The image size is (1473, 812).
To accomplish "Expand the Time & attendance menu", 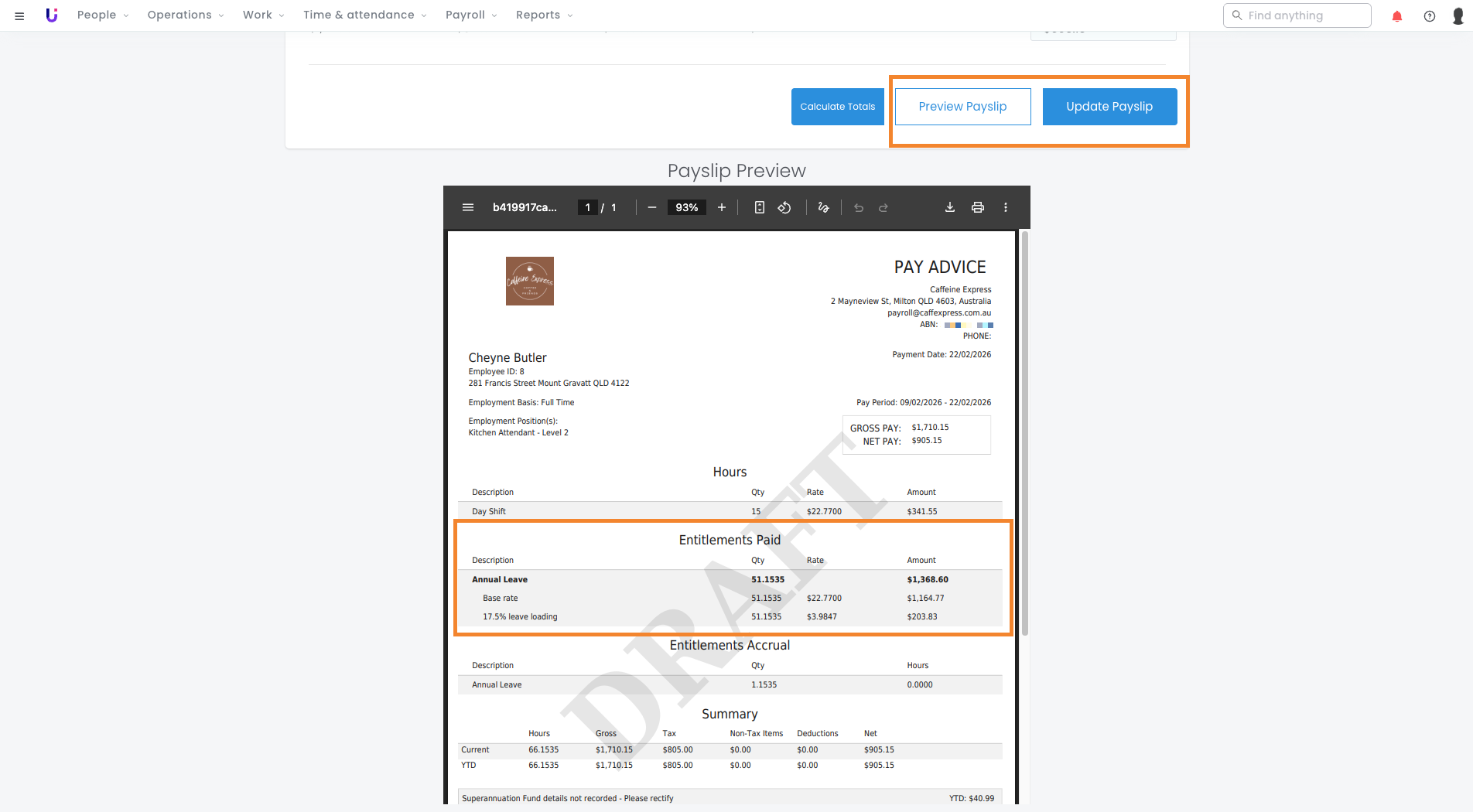I will [364, 15].
